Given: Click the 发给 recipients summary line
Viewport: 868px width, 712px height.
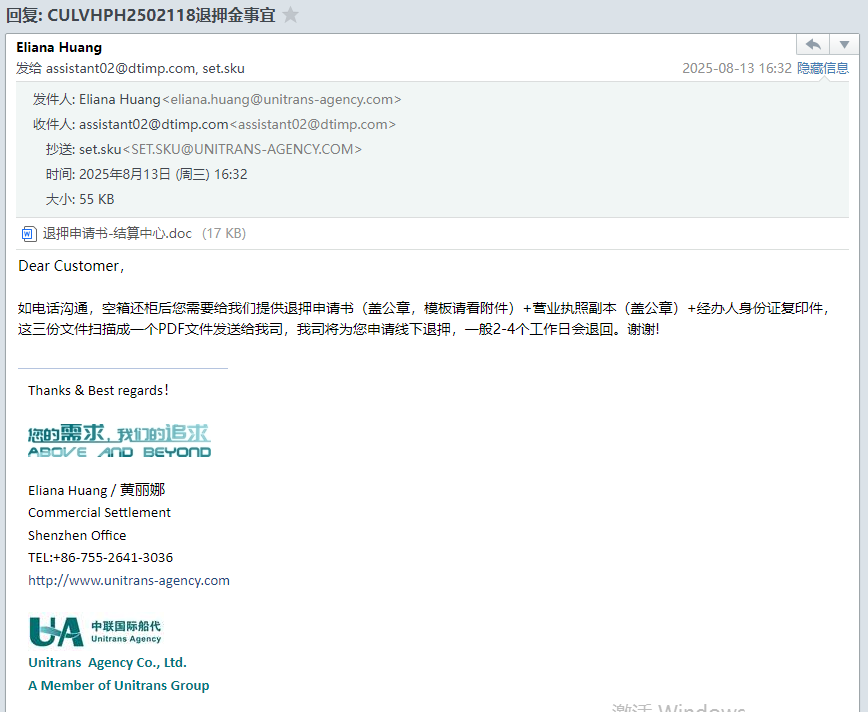Looking at the screenshot, I should 130,68.
